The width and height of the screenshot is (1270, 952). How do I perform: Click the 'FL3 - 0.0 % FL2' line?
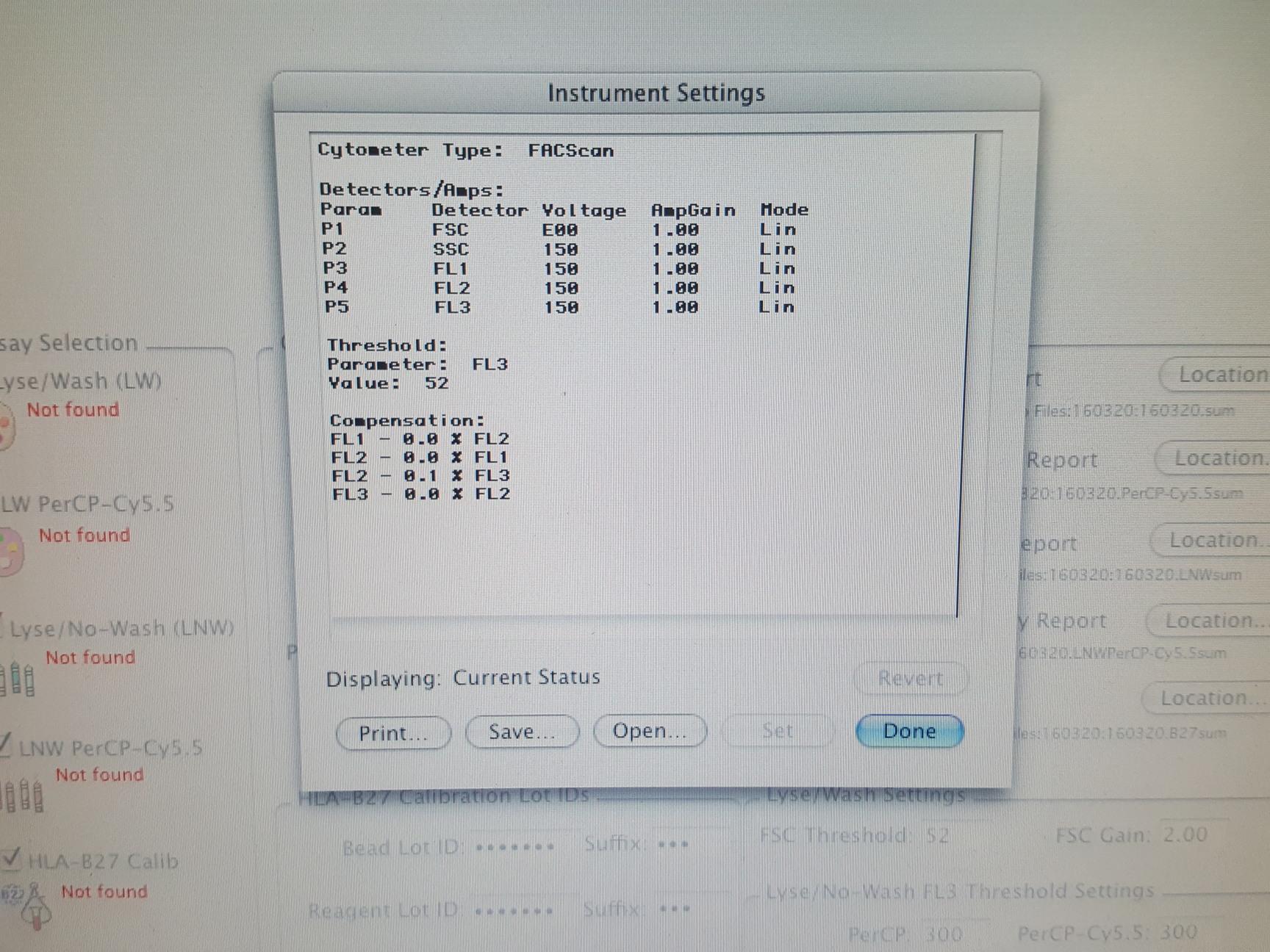421,494
